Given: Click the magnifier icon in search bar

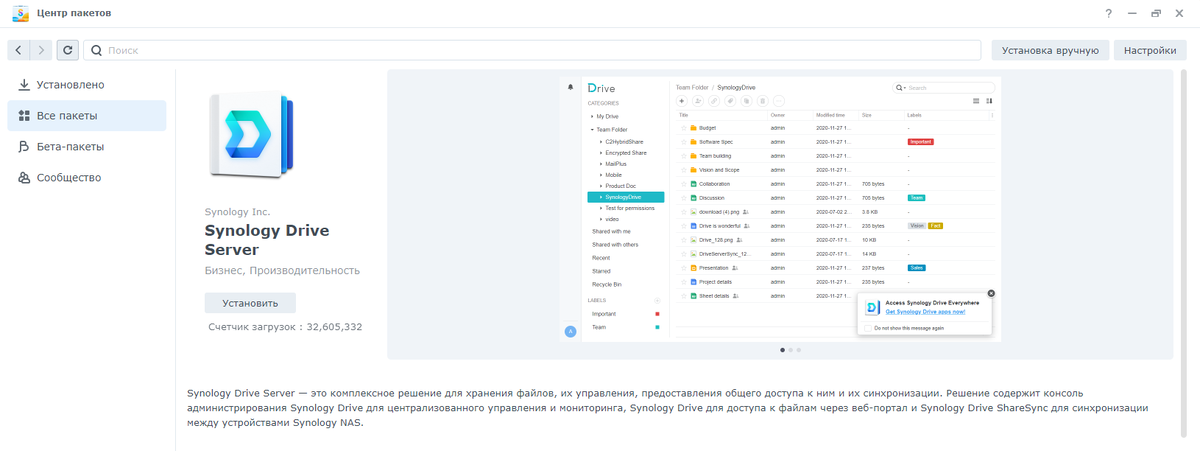Looking at the screenshot, I should click(97, 50).
